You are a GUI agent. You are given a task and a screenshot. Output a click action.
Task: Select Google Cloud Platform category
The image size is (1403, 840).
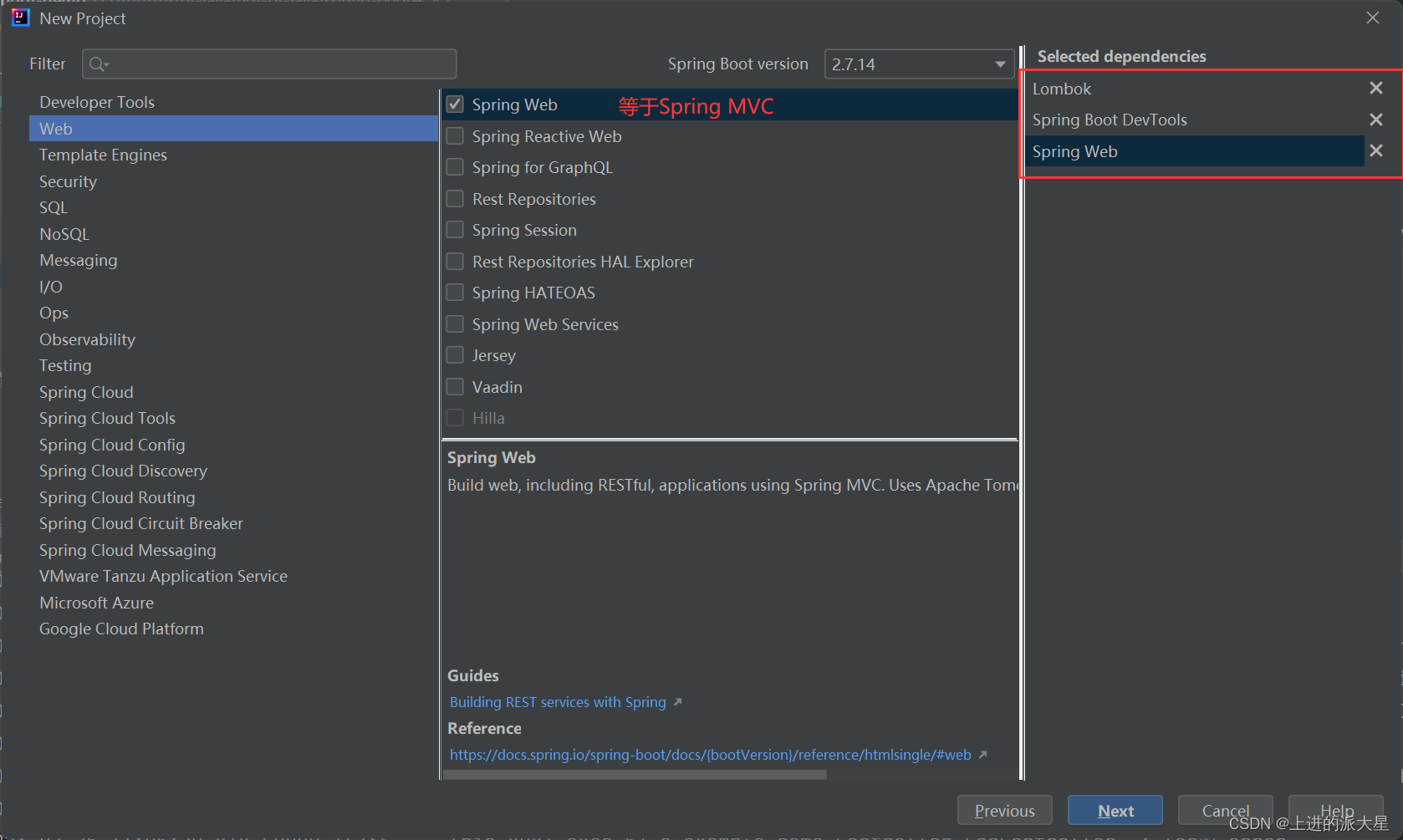click(x=233, y=629)
